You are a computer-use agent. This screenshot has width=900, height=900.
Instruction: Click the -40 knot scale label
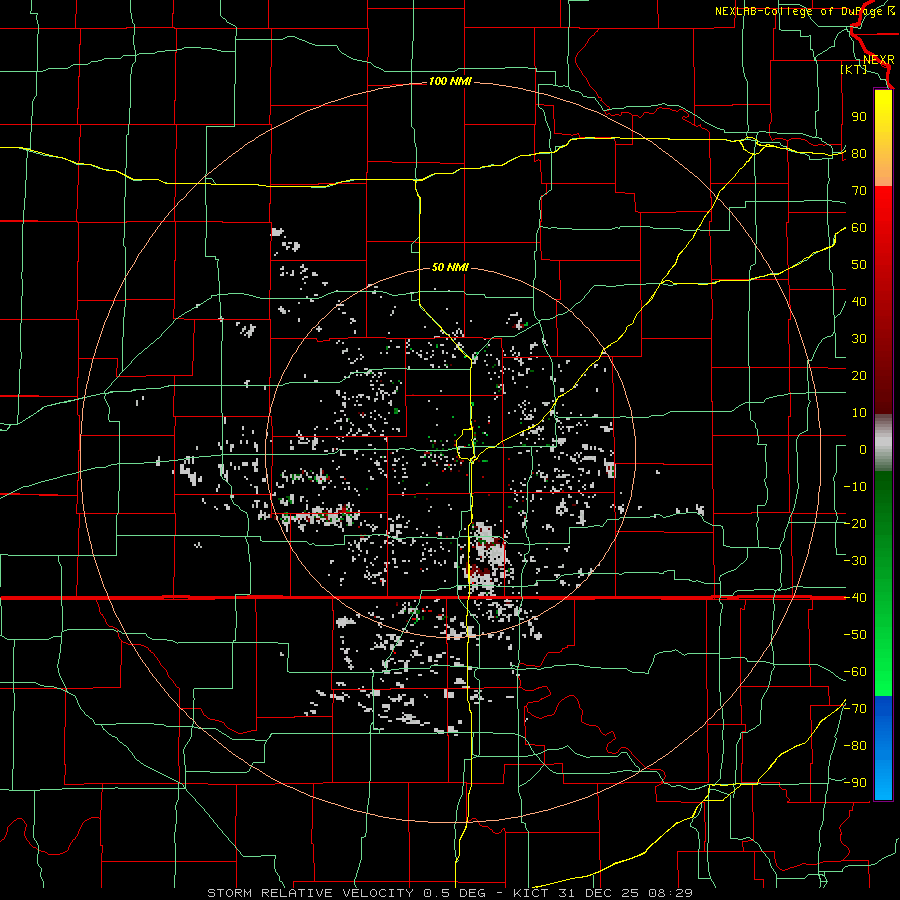855,598
